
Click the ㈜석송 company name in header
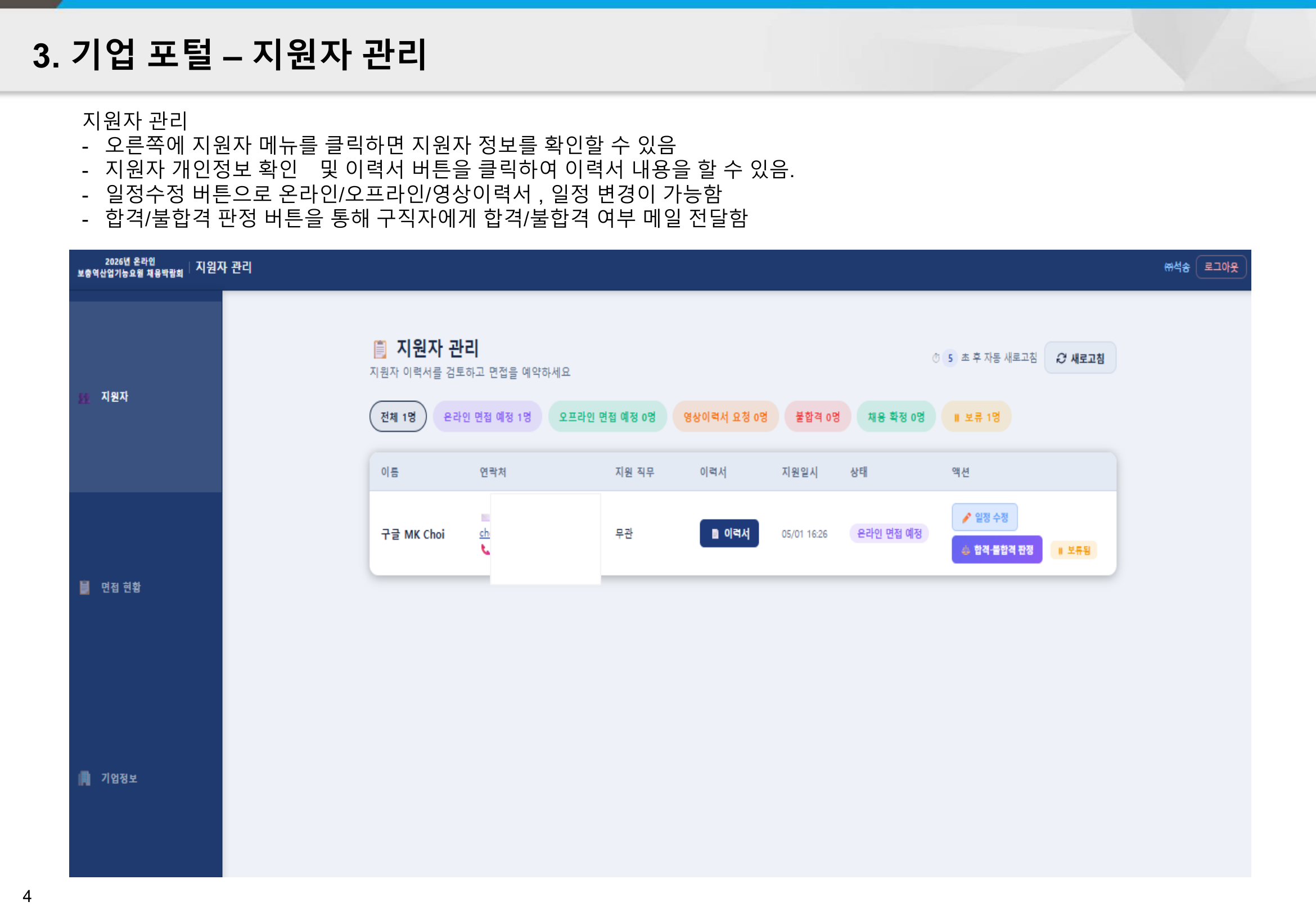[x=1177, y=267]
